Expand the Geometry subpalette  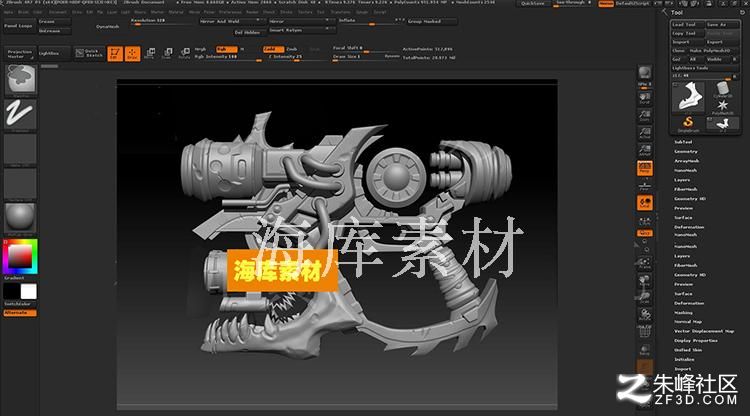click(685, 152)
